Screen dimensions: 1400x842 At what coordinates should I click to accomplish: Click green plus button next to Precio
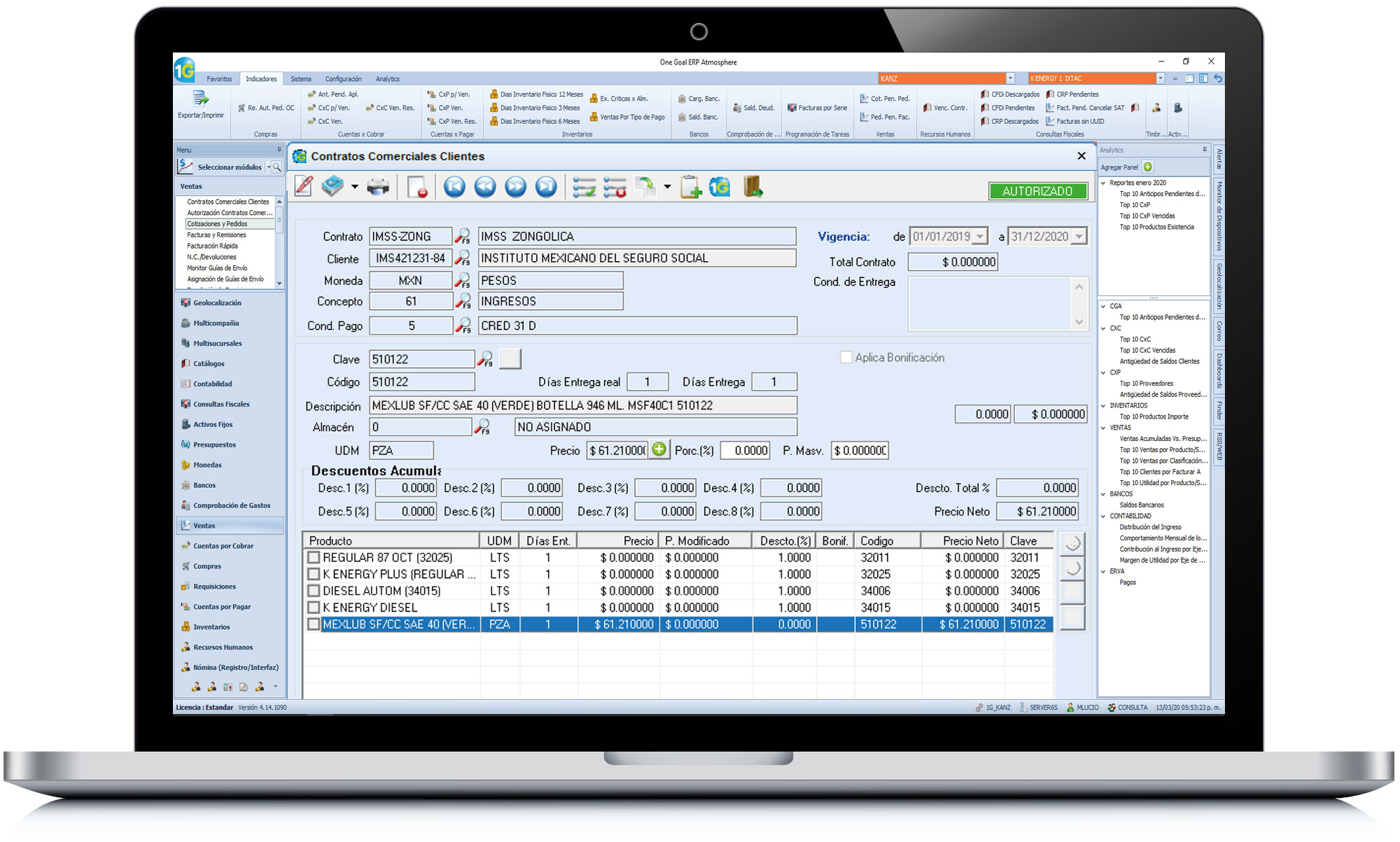pyautogui.click(x=659, y=450)
